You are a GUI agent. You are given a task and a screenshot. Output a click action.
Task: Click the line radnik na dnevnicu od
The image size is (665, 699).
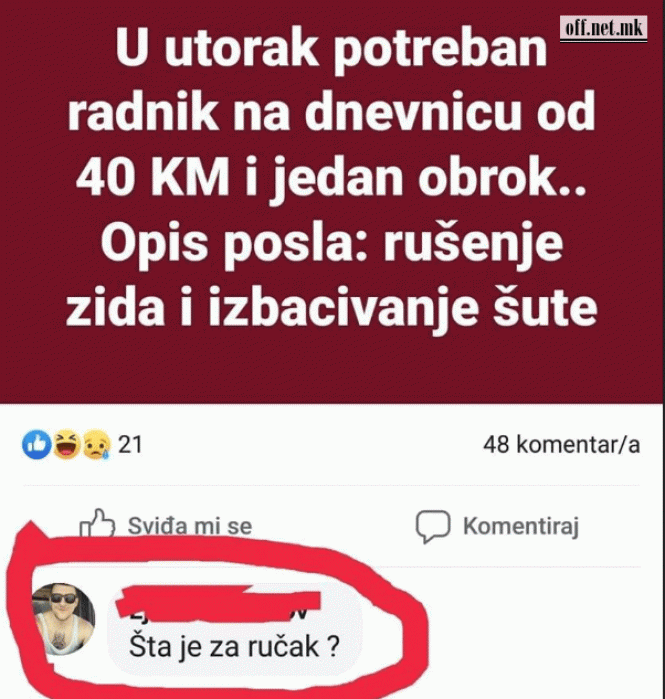(x=331, y=111)
